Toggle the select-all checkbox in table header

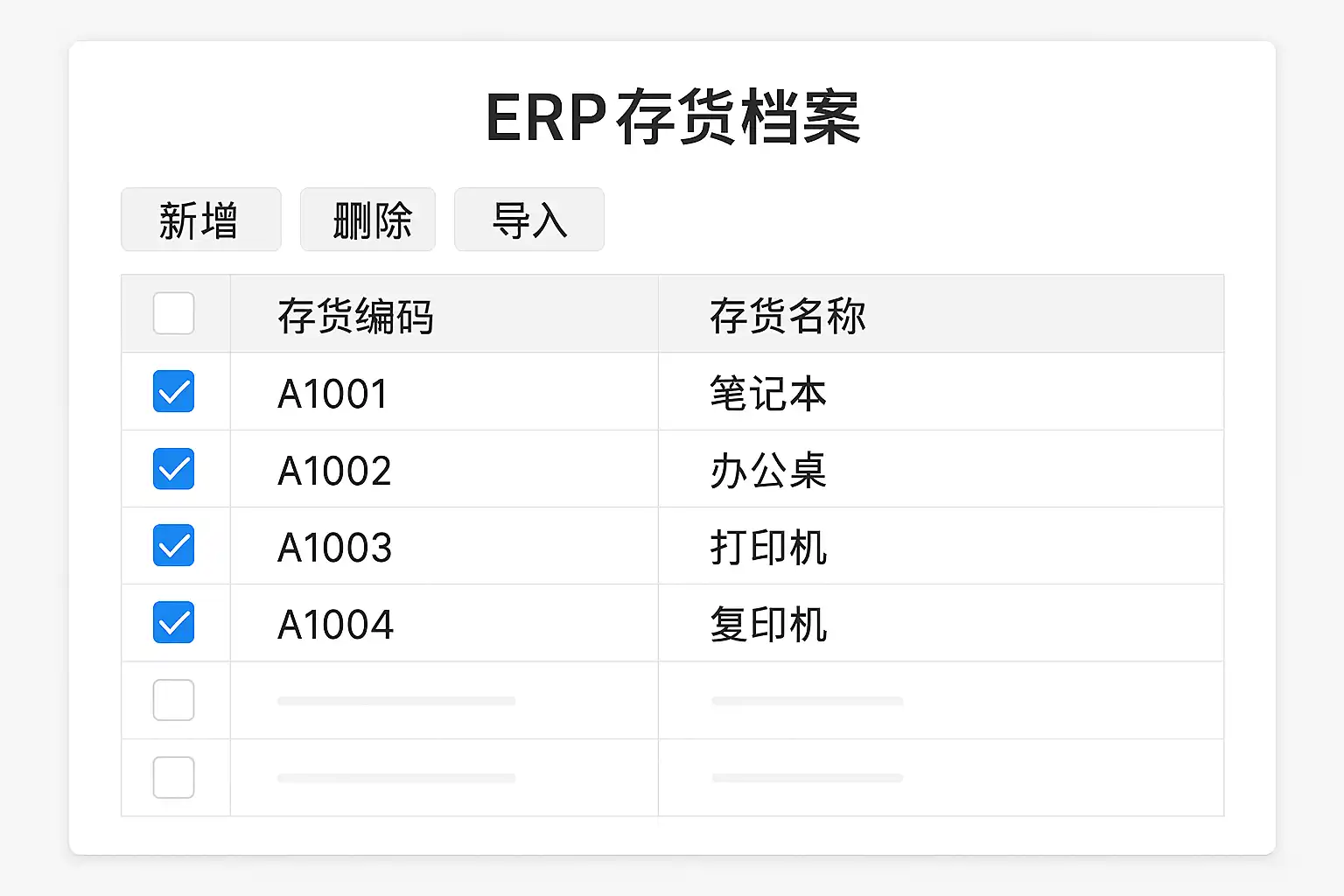[173, 313]
